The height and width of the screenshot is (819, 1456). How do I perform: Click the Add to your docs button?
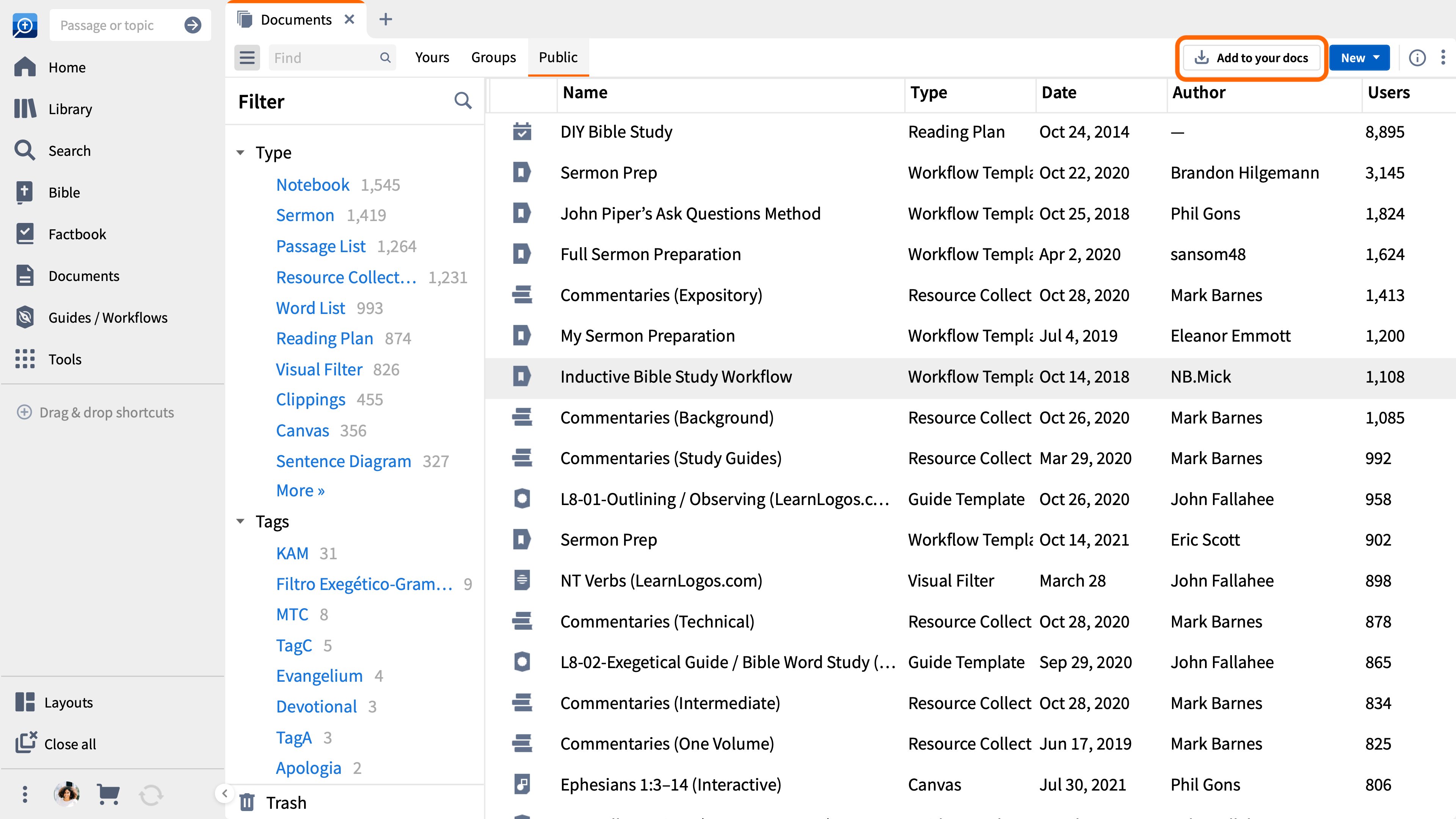point(1251,58)
